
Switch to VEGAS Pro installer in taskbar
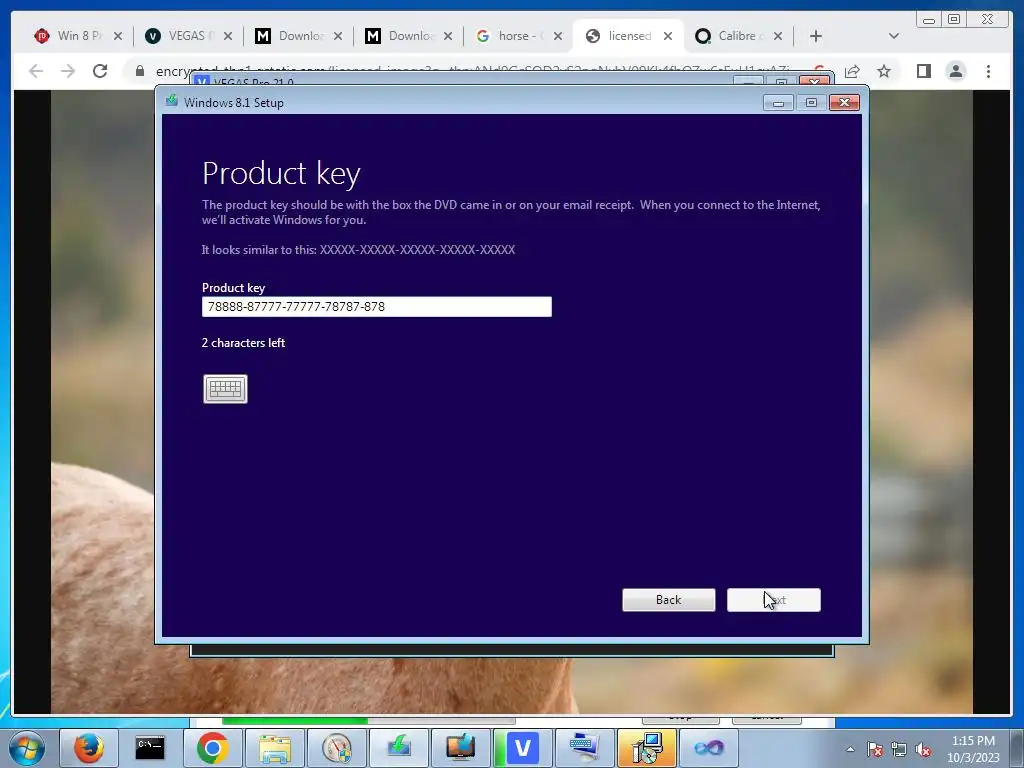click(x=522, y=748)
